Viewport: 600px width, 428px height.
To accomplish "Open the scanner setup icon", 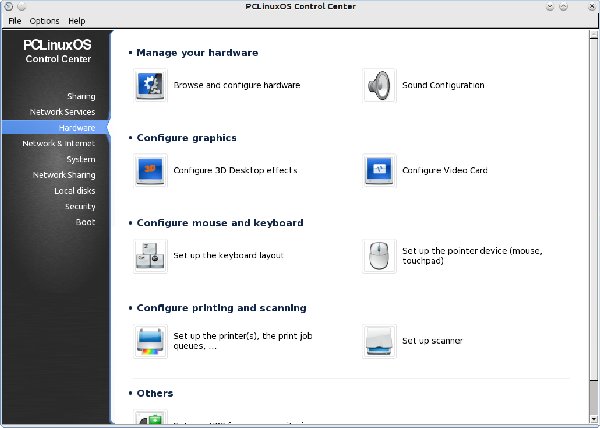I will click(x=379, y=341).
